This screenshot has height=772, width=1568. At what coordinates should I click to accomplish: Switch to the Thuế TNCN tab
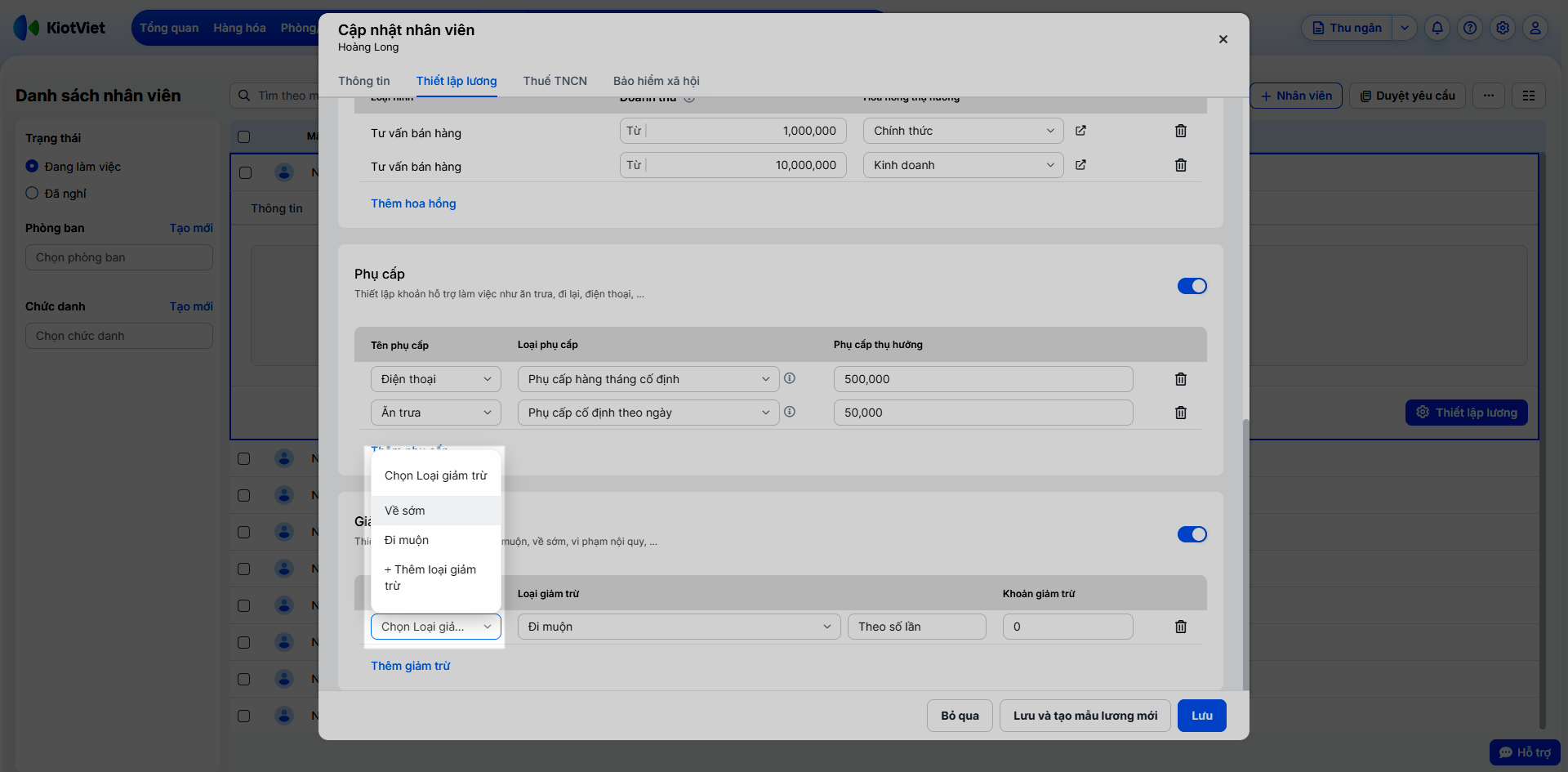click(555, 81)
